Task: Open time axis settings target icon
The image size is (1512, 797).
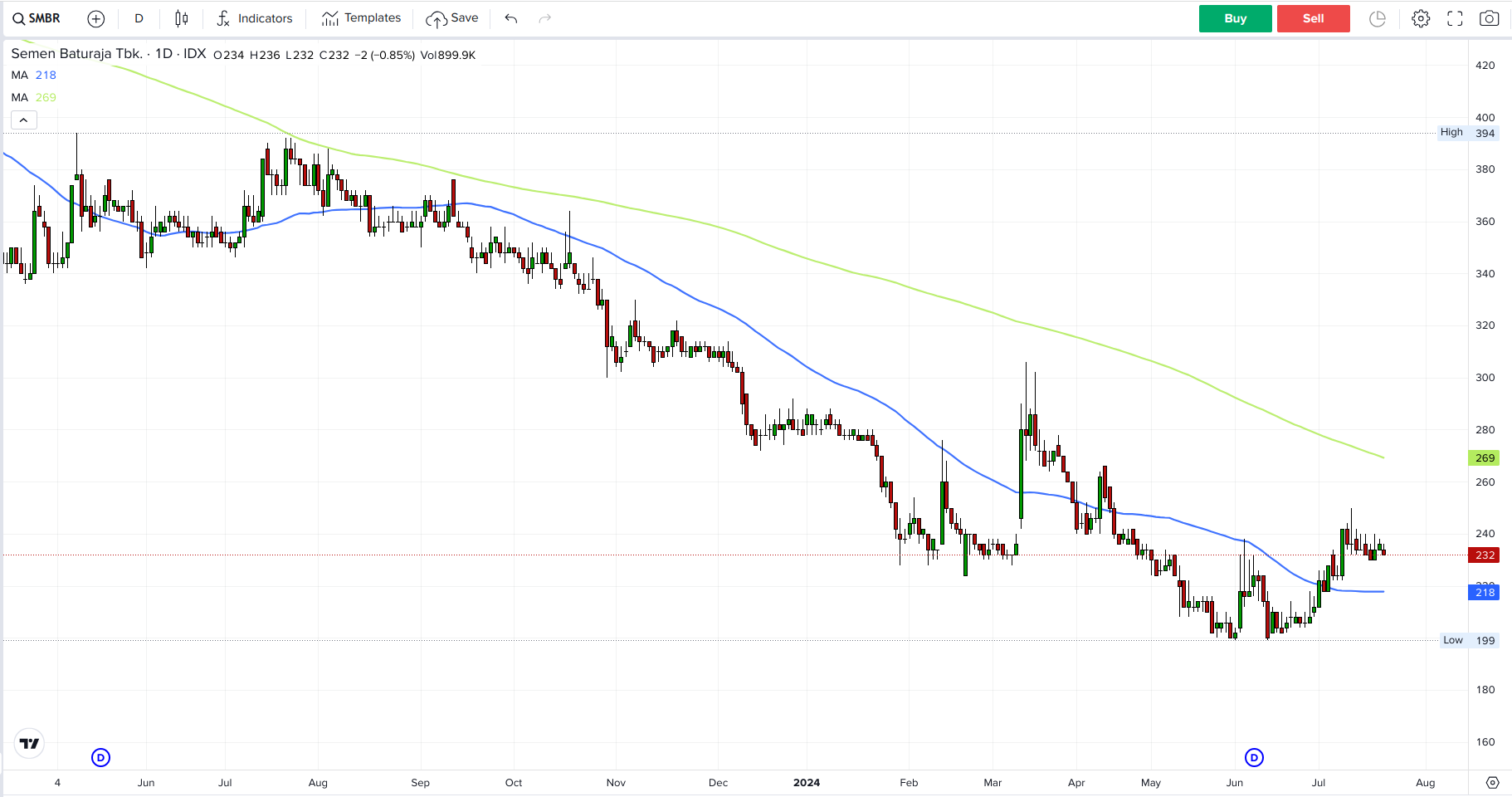Action: [1493, 782]
